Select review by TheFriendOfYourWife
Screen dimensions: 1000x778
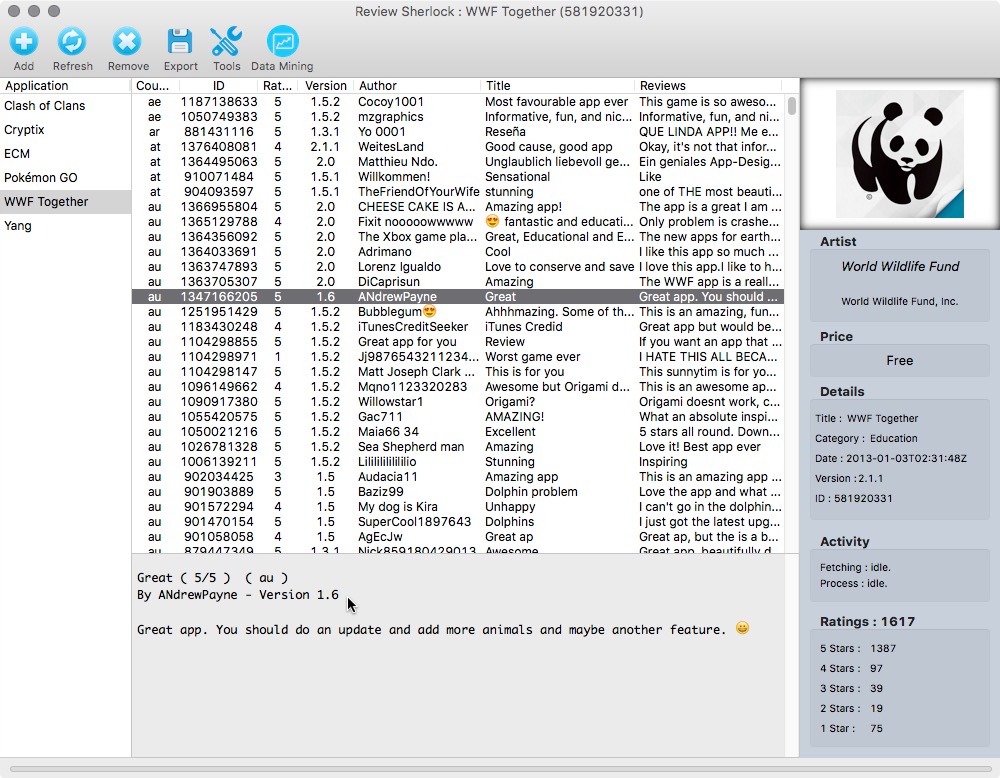458,192
